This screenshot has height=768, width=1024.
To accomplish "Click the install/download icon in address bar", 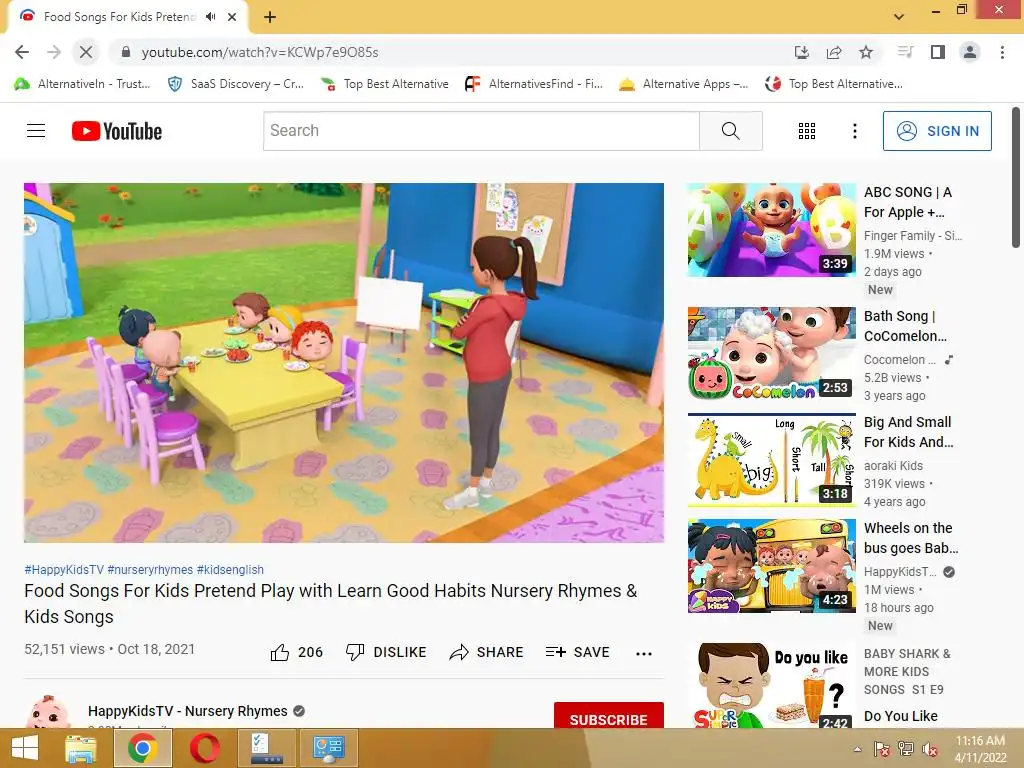I will [802, 52].
